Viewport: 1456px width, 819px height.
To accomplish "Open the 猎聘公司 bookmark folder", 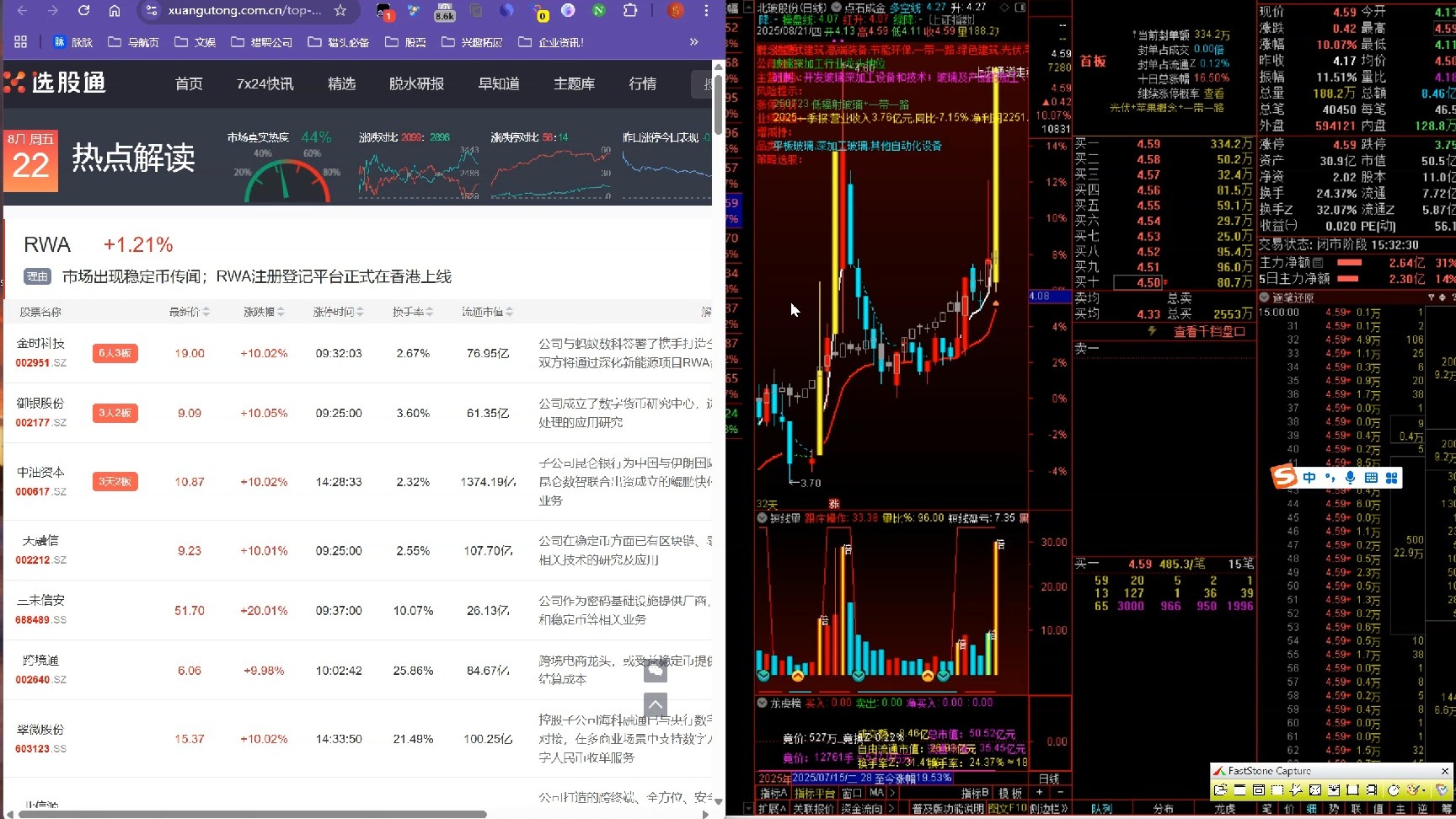I will click(261, 42).
